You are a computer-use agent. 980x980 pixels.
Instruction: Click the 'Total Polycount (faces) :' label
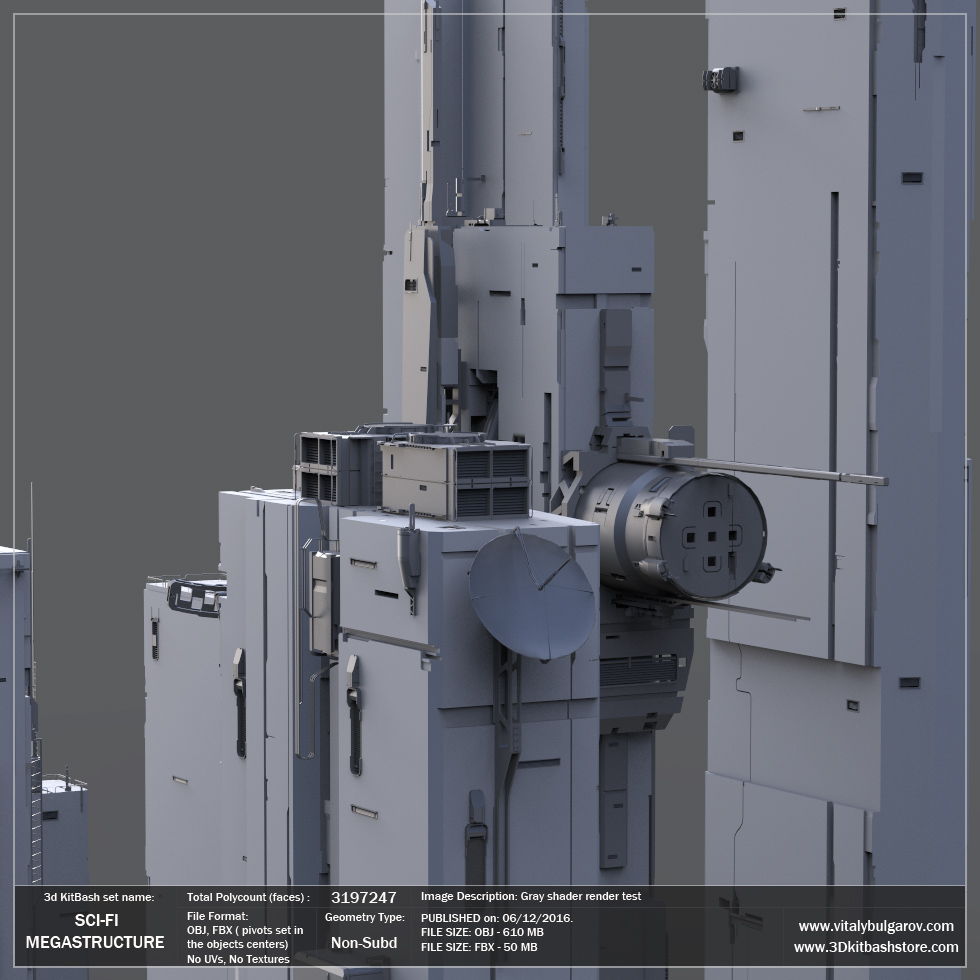point(248,898)
